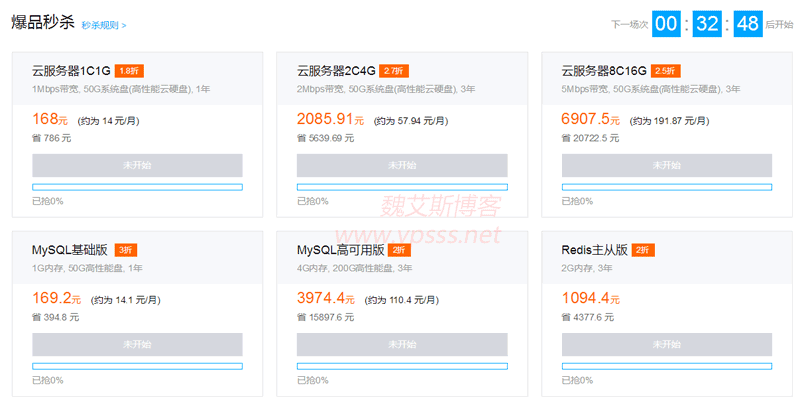Click the 2折 badge on MySQL高可用版

[x=400, y=250]
